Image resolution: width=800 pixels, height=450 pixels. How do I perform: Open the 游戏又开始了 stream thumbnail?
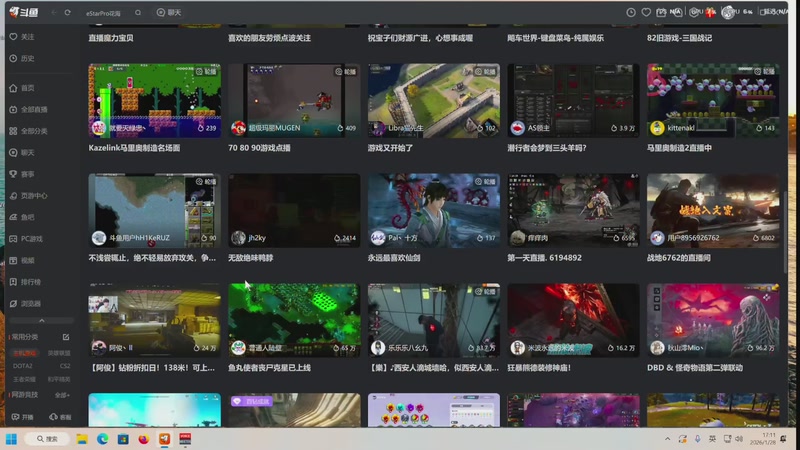(x=434, y=101)
